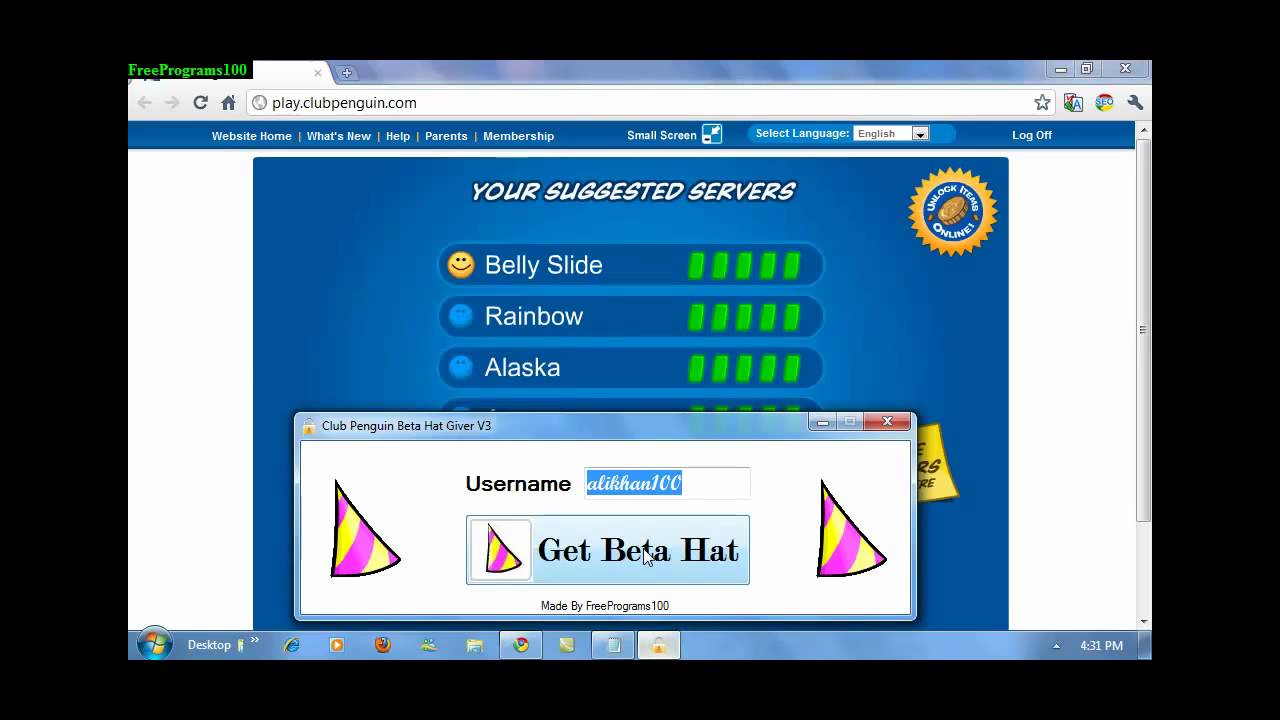The image size is (1280, 720).
Task: Launch Internet Explorer from the taskbar
Action: (291, 645)
